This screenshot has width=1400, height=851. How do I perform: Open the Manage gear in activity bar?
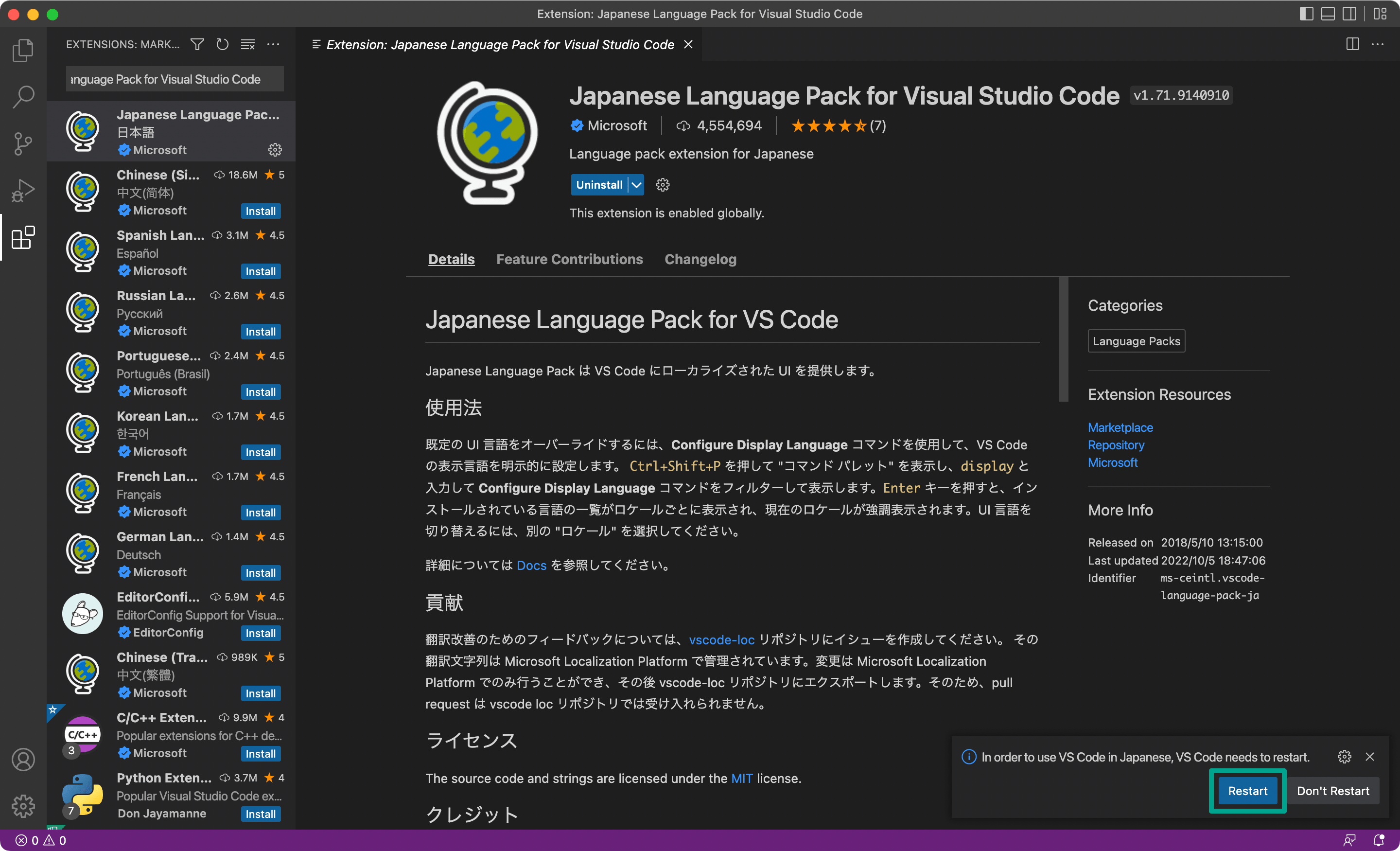pos(23,805)
